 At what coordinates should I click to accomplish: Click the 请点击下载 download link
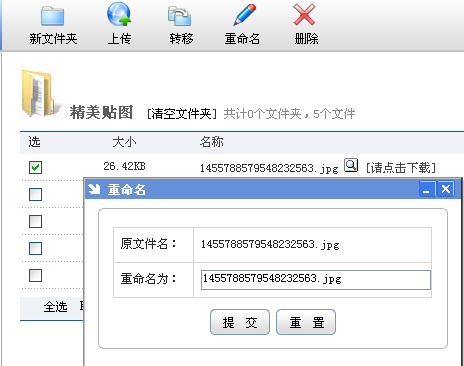[401, 167]
